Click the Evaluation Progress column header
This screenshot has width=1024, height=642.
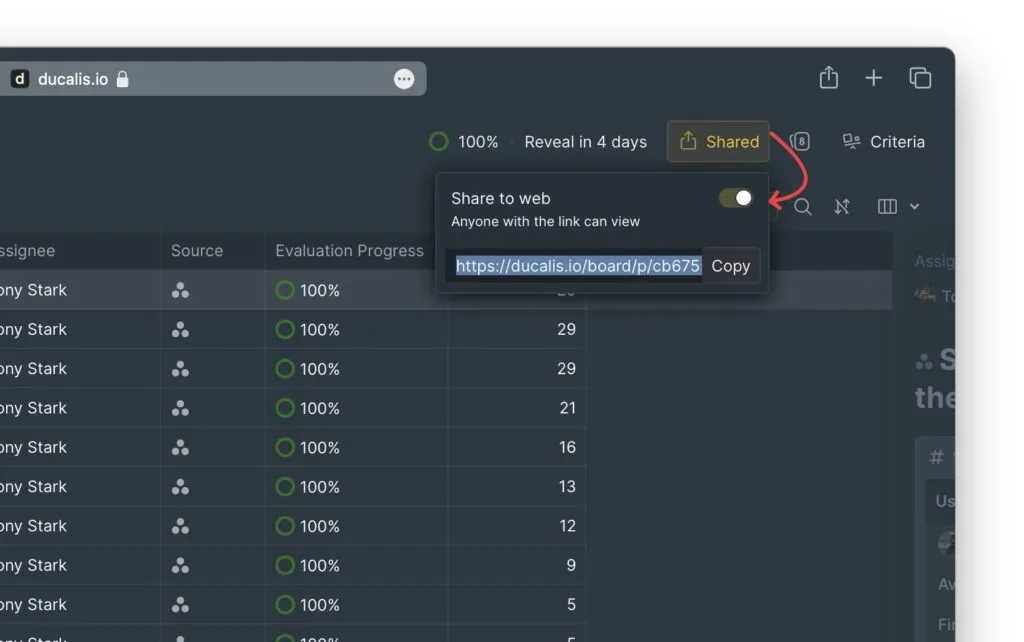coord(349,251)
